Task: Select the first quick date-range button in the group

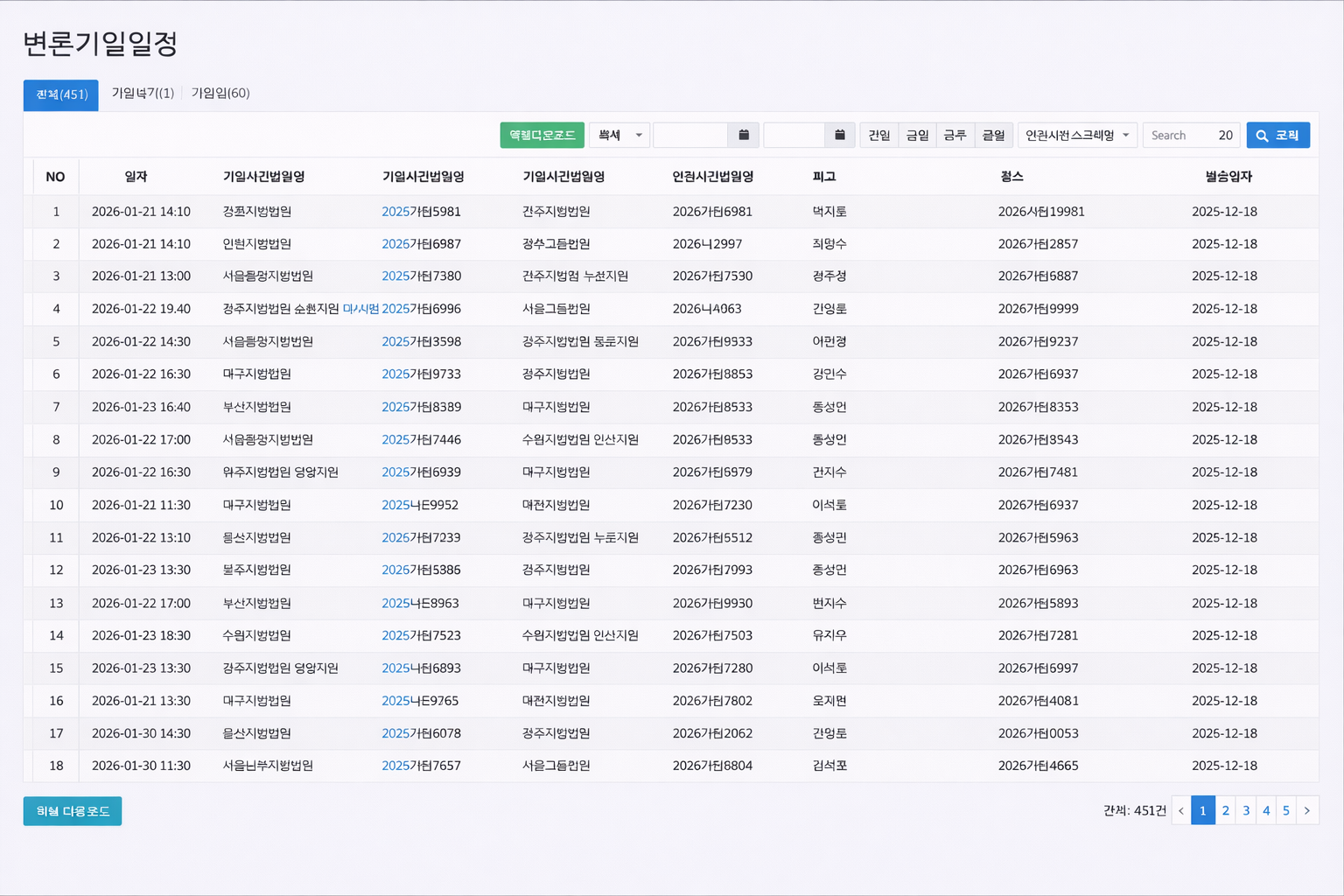Action: [x=878, y=135]
